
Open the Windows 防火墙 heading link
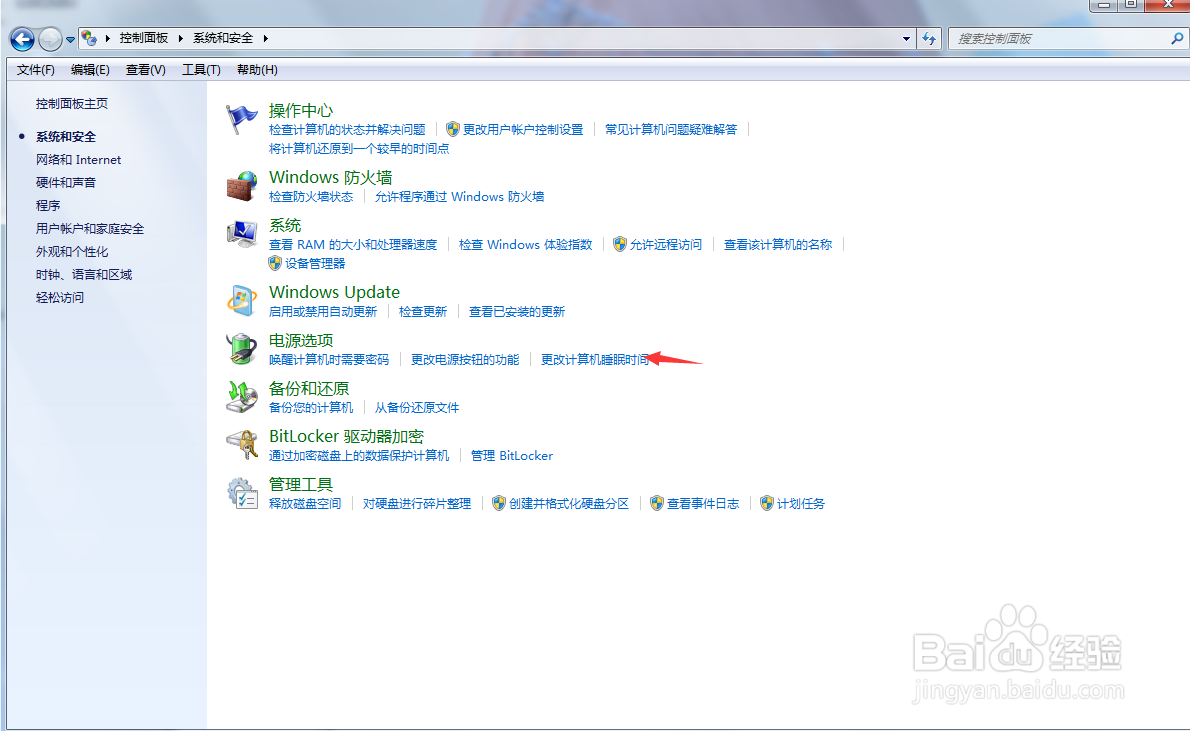coord(330,178)
